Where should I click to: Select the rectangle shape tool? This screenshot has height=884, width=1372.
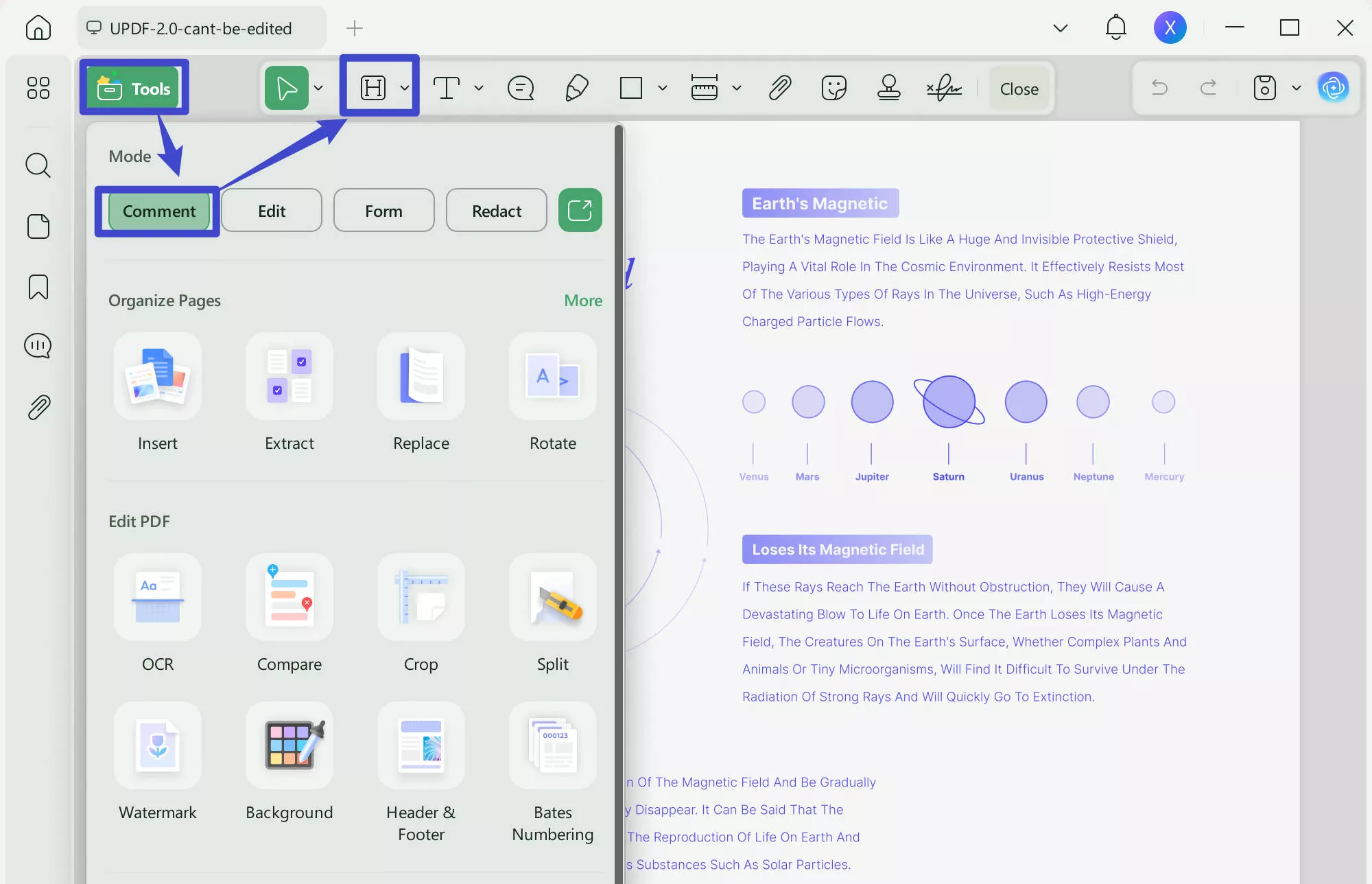pyautogui.click(x=630, y=88)
